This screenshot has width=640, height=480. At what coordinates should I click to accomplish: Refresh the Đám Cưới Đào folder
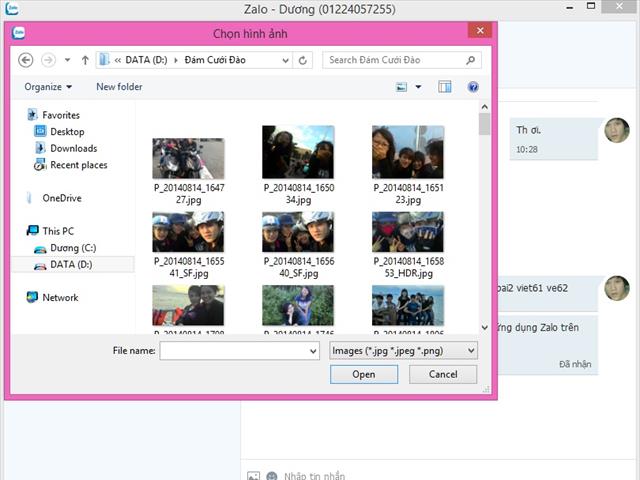pos(302,60)
